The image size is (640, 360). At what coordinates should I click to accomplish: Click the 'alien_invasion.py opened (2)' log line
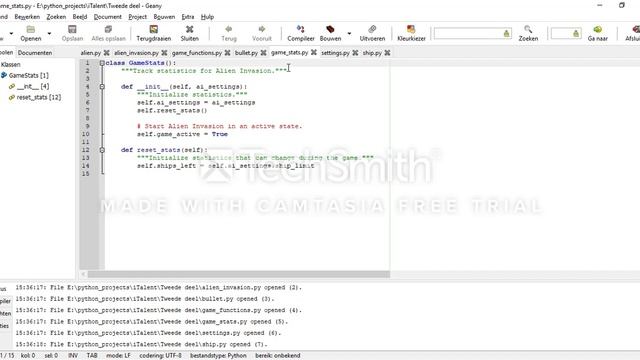point(159,287)
